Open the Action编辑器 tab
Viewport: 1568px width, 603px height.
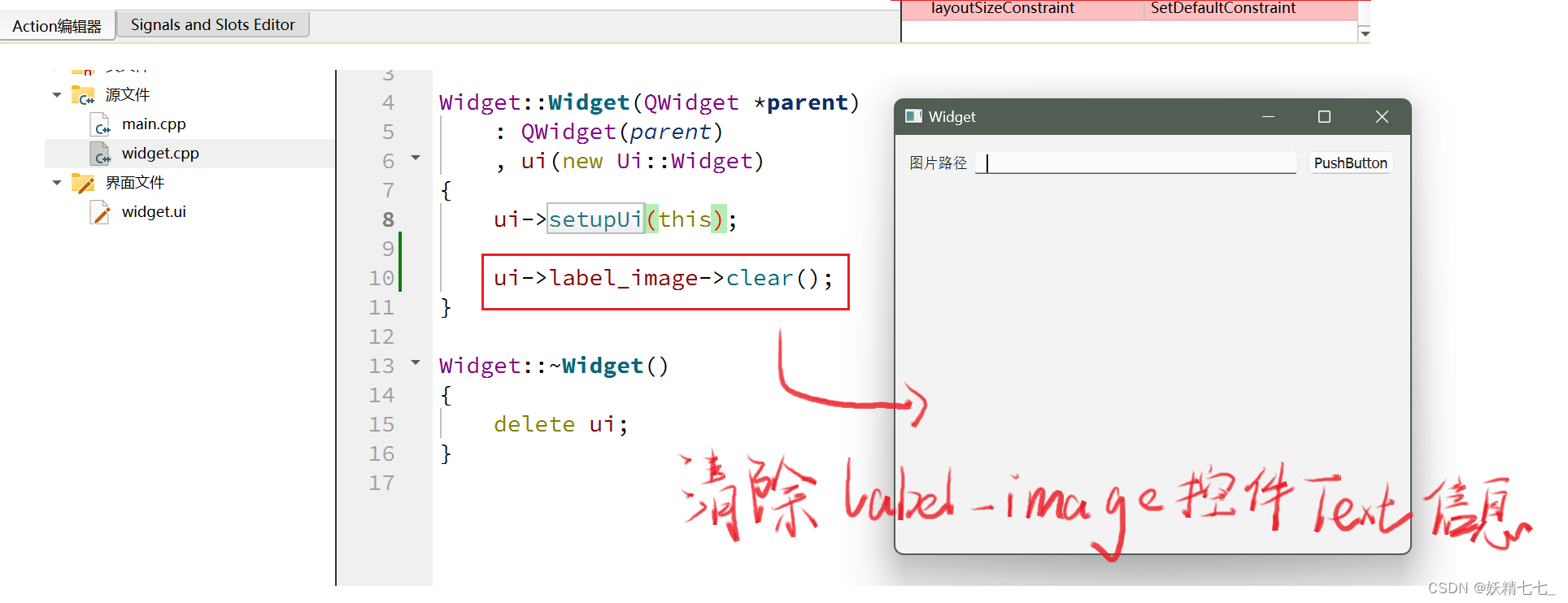[57, 25]
